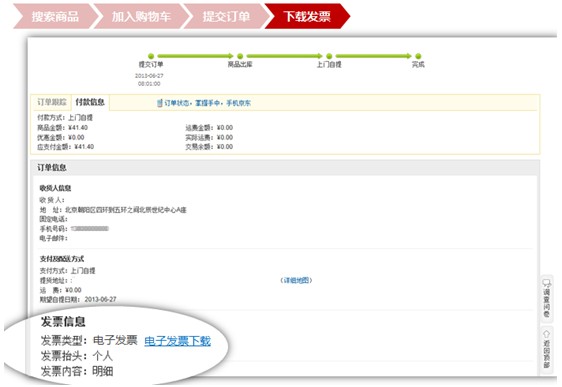This screenshot has width=562, height=387.
Task: Click the 期望自提日期: 2013-06-27 line
Action: (78, 299)
